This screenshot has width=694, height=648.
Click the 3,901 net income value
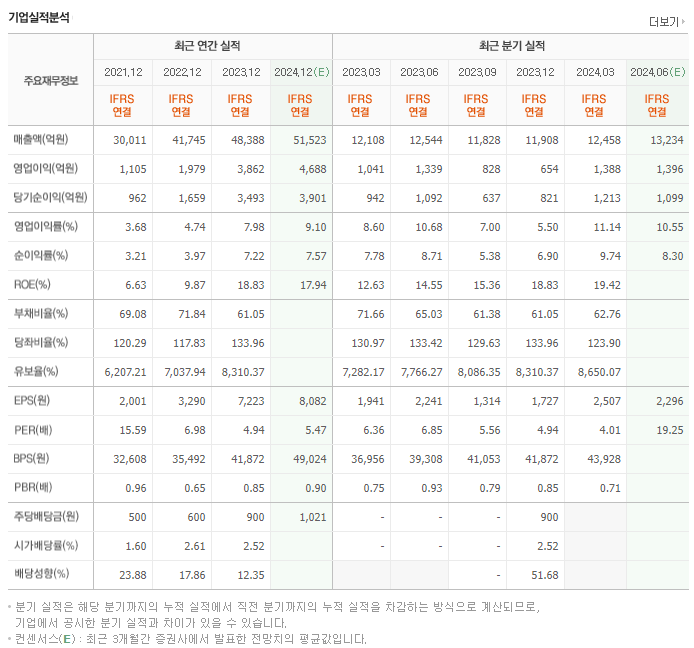(312, 198)
